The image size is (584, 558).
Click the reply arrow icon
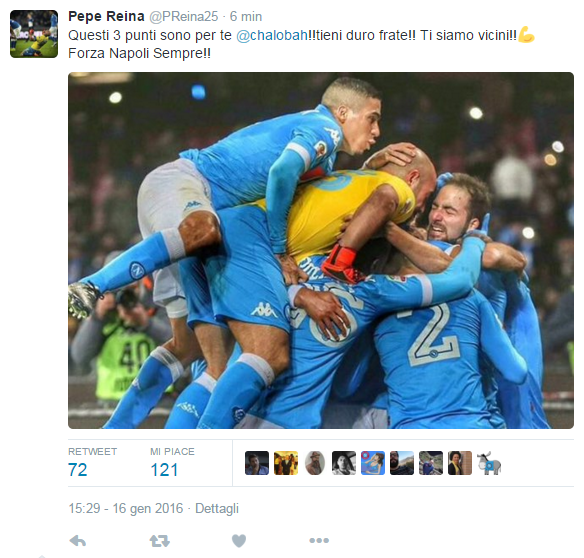(x=78, y=540)
